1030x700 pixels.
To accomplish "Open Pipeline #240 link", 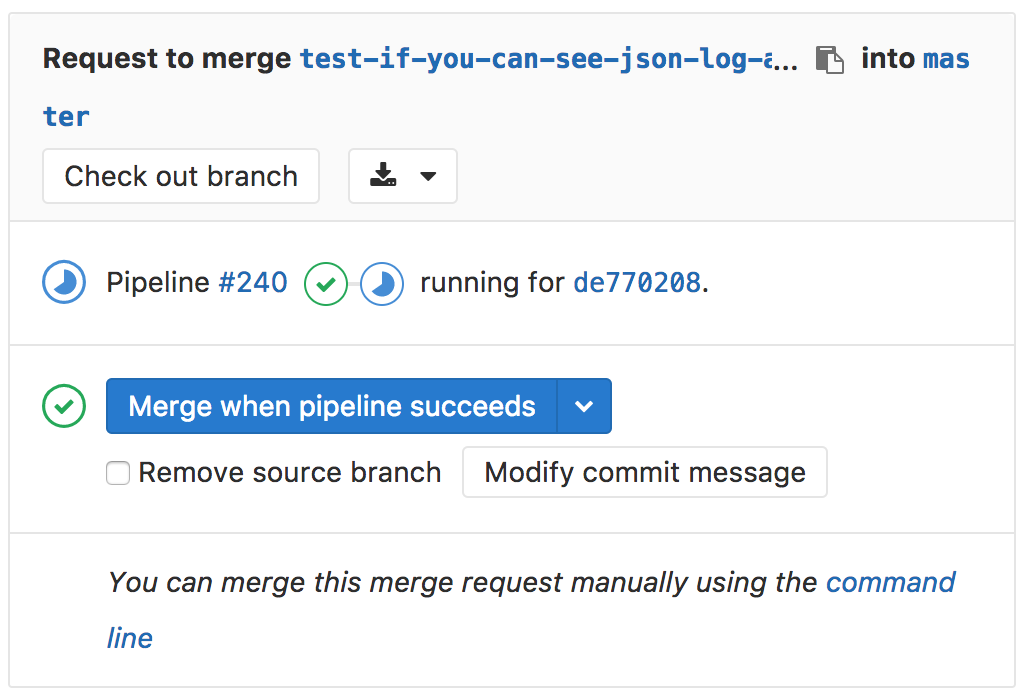I will (253, 283).
